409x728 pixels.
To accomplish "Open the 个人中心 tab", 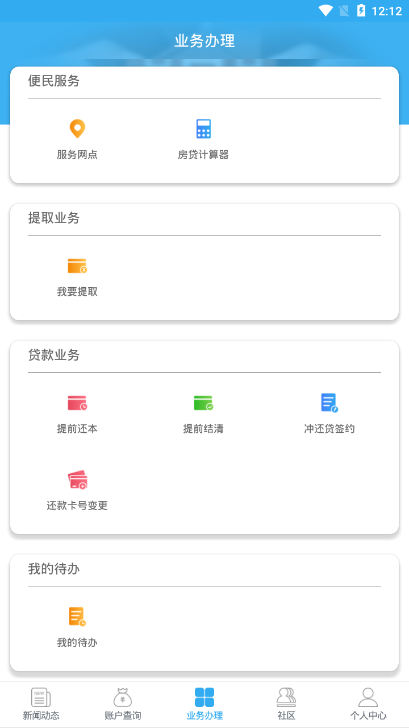I will coord(368,703).
